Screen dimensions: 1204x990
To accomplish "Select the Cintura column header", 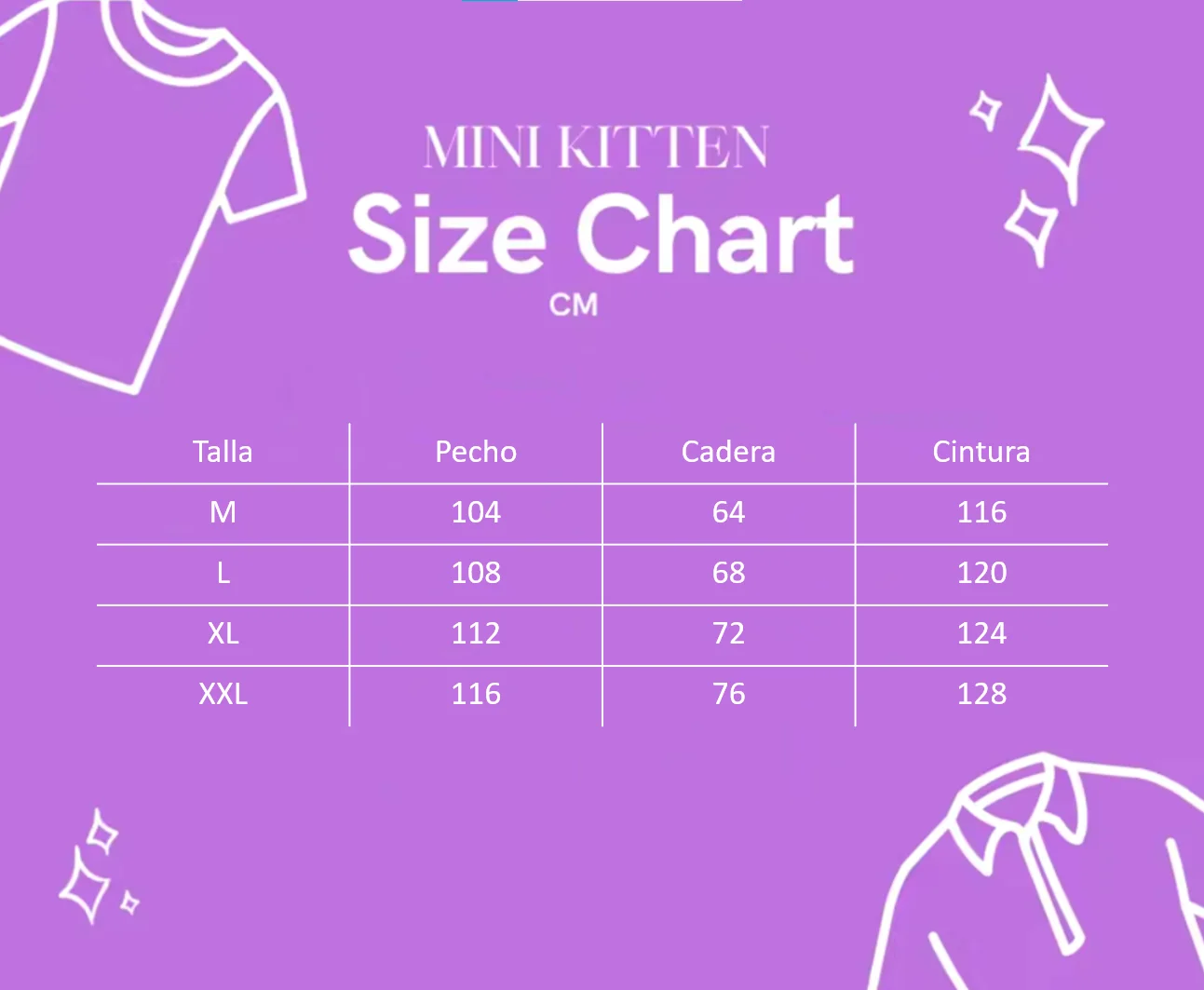I will tap(981, 452).
